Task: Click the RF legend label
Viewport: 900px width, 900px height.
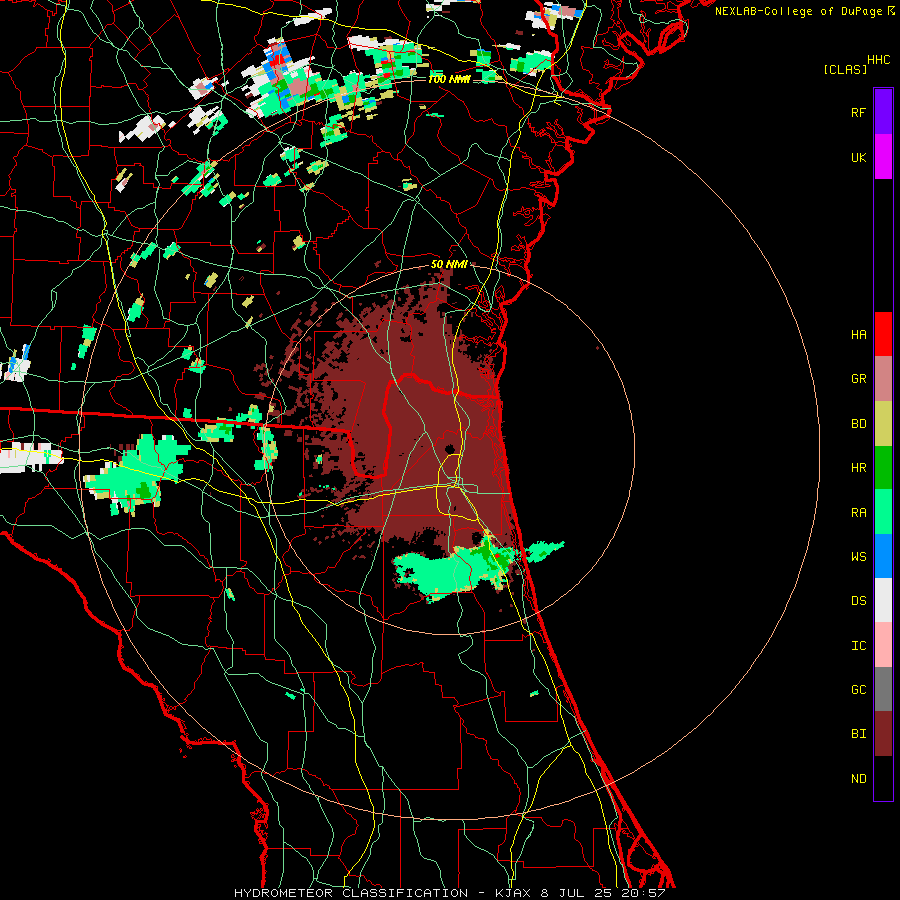Action: [x=858, y=113]
